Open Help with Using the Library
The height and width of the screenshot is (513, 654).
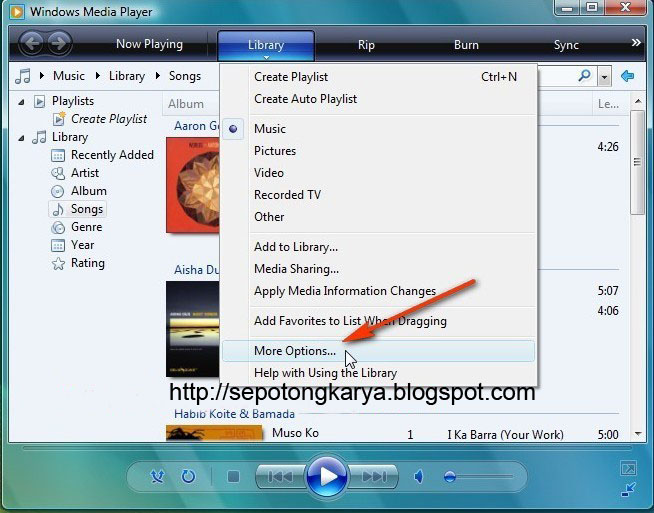[x=379, y=372]
